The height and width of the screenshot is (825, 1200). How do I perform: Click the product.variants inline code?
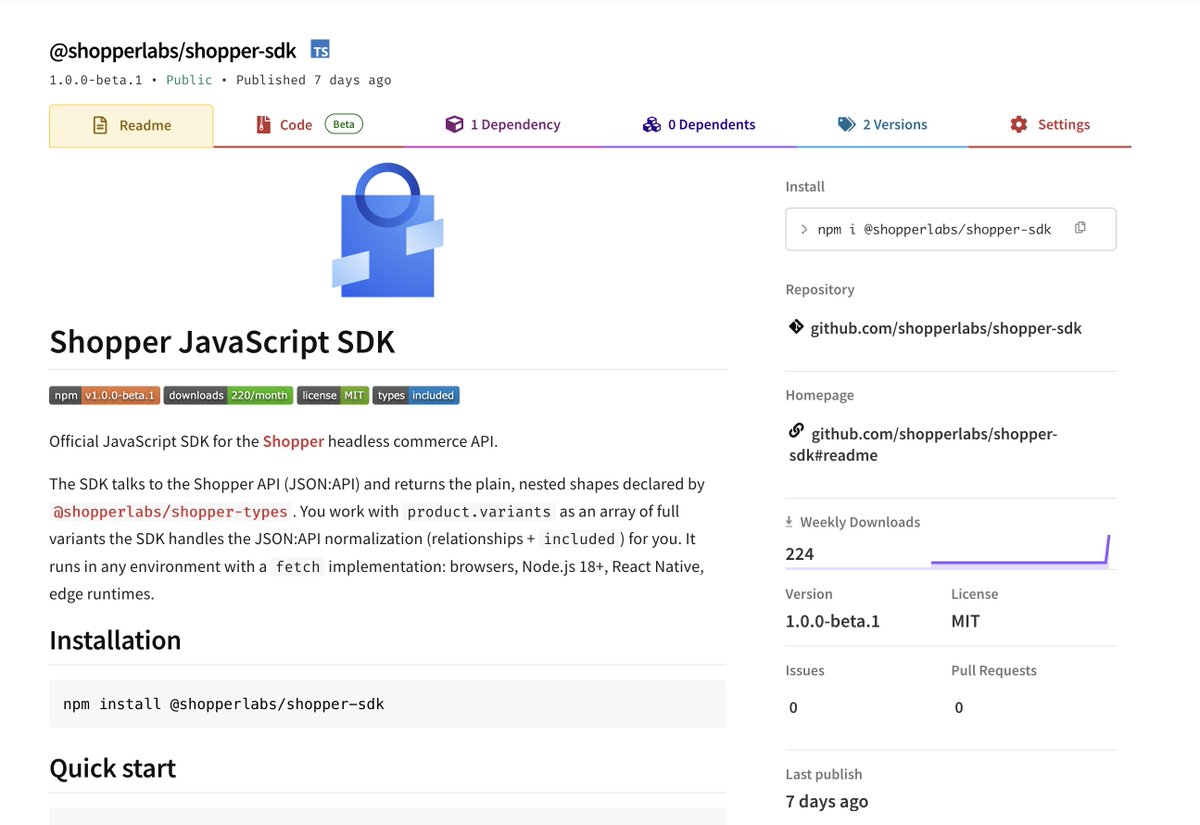(x=478, y=511)
